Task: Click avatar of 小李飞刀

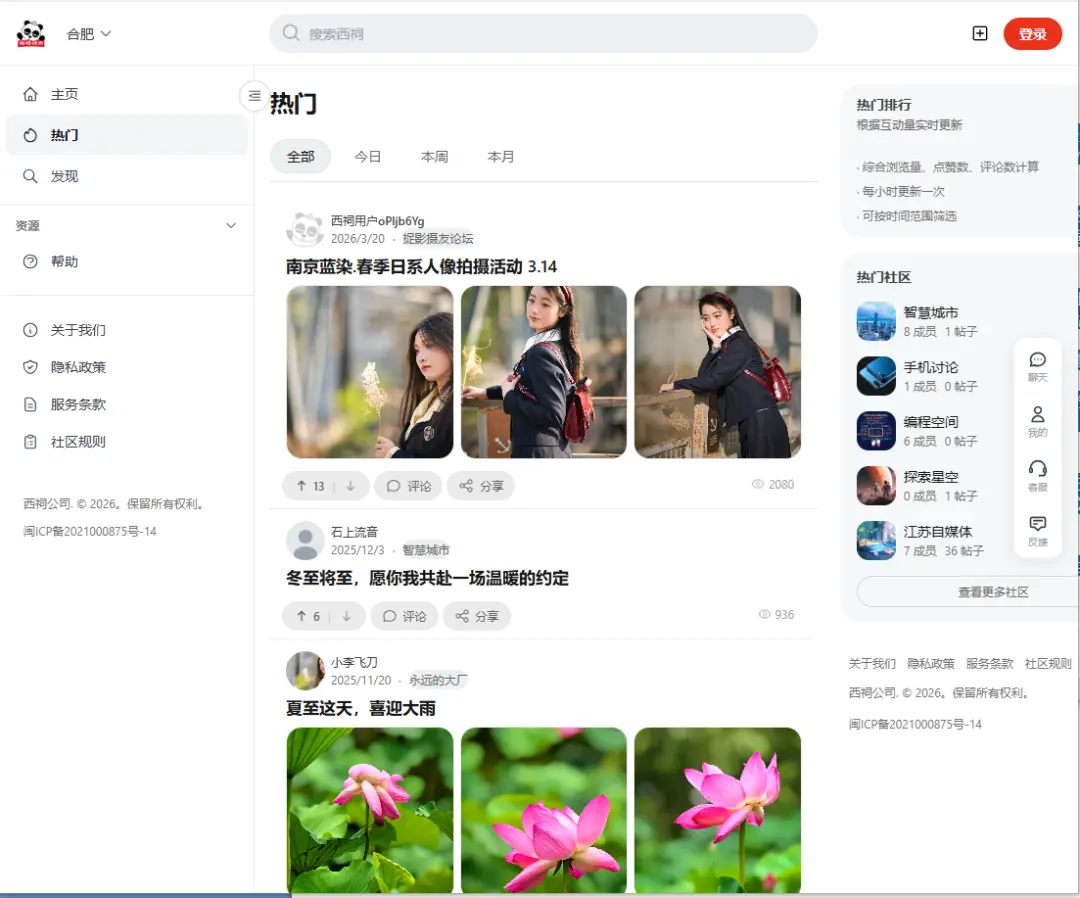Action: tap(305, 671)
